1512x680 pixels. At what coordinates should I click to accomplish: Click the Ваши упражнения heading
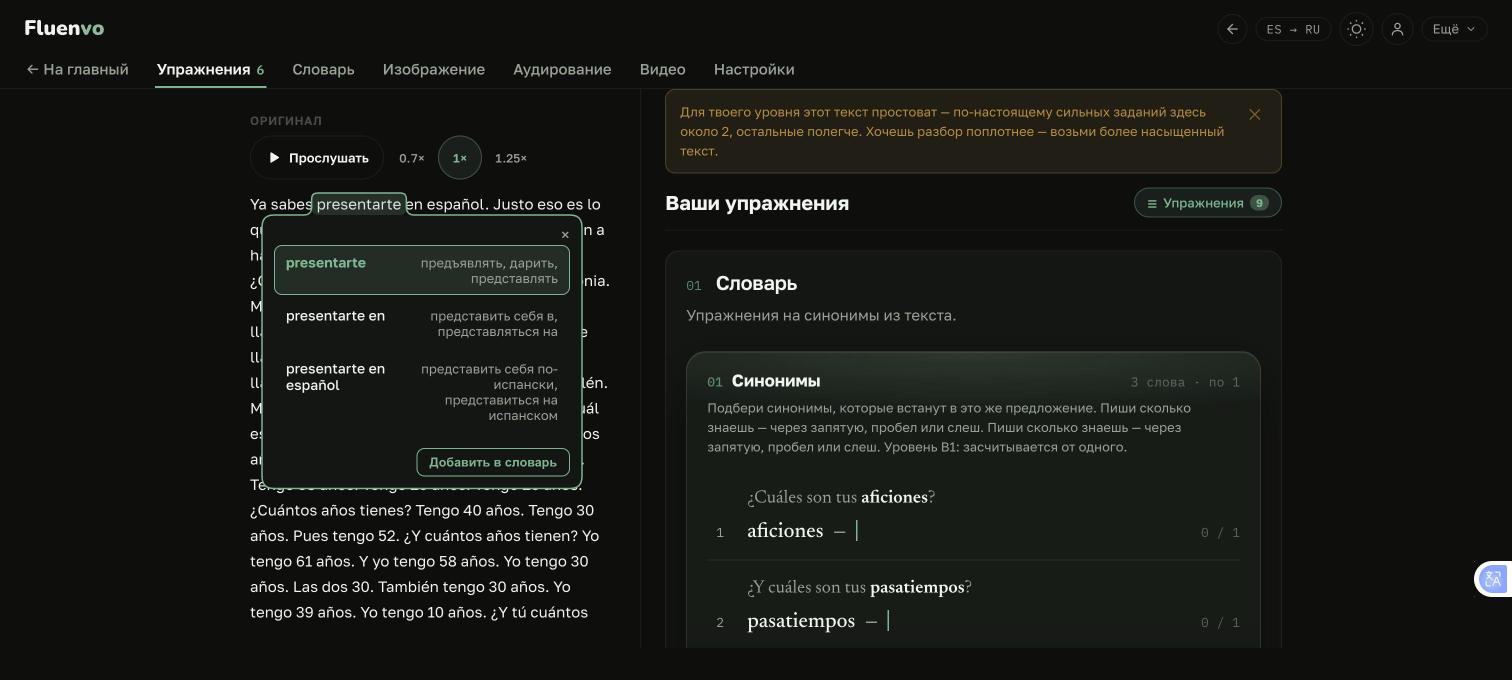click(757, 203)
